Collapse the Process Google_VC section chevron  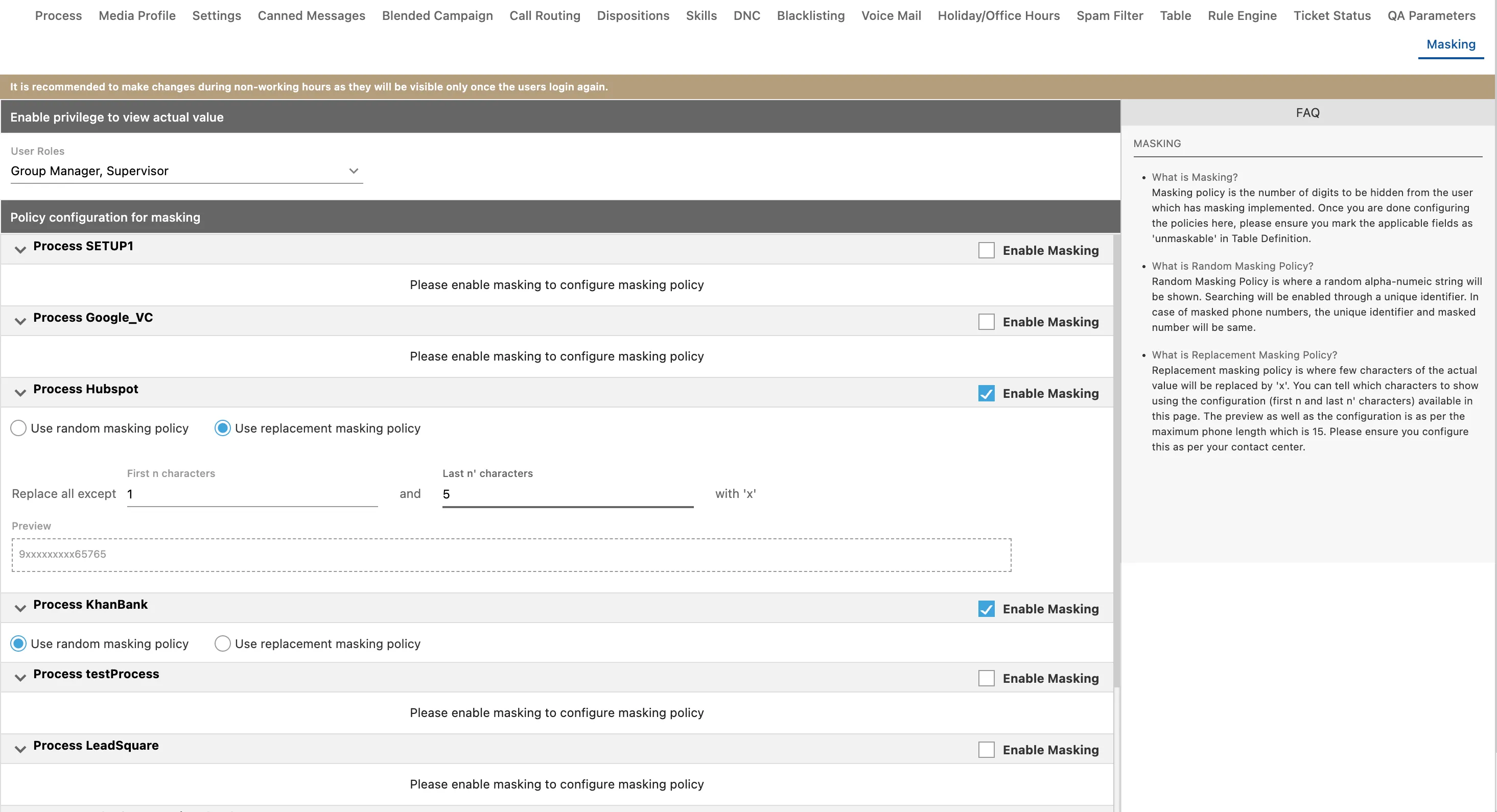tap(20, 322)
